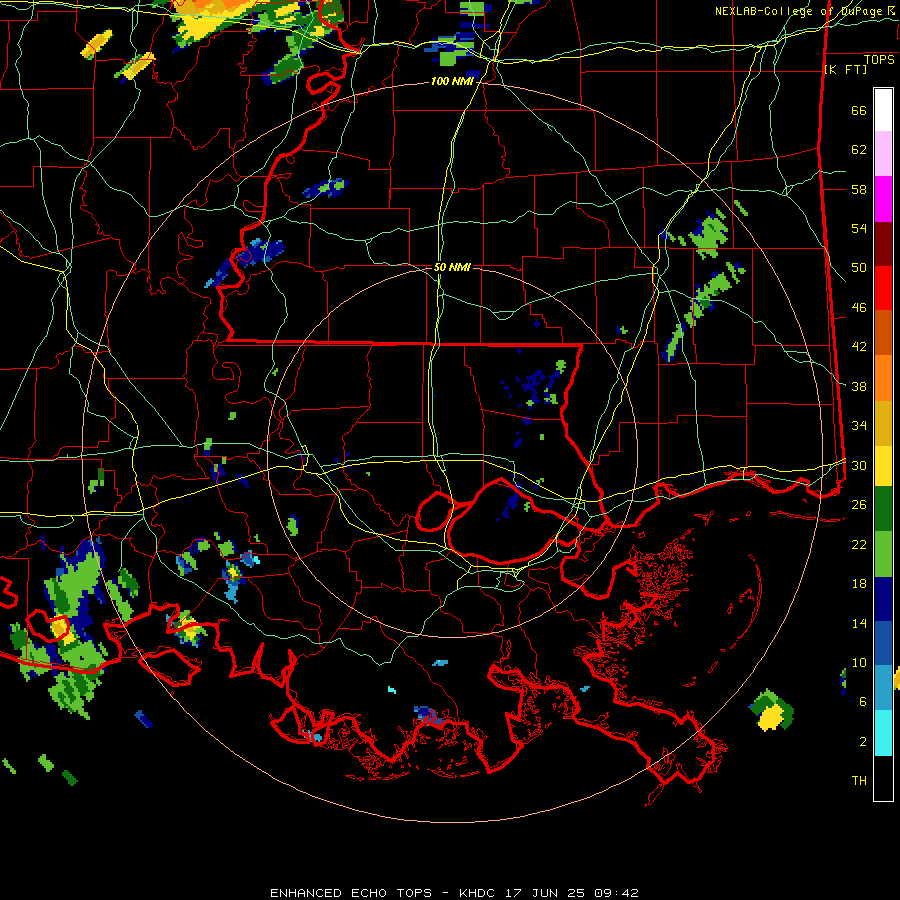Click the 18 legend value
Viewport: 900px width, 900px height.
click(859, 584)
